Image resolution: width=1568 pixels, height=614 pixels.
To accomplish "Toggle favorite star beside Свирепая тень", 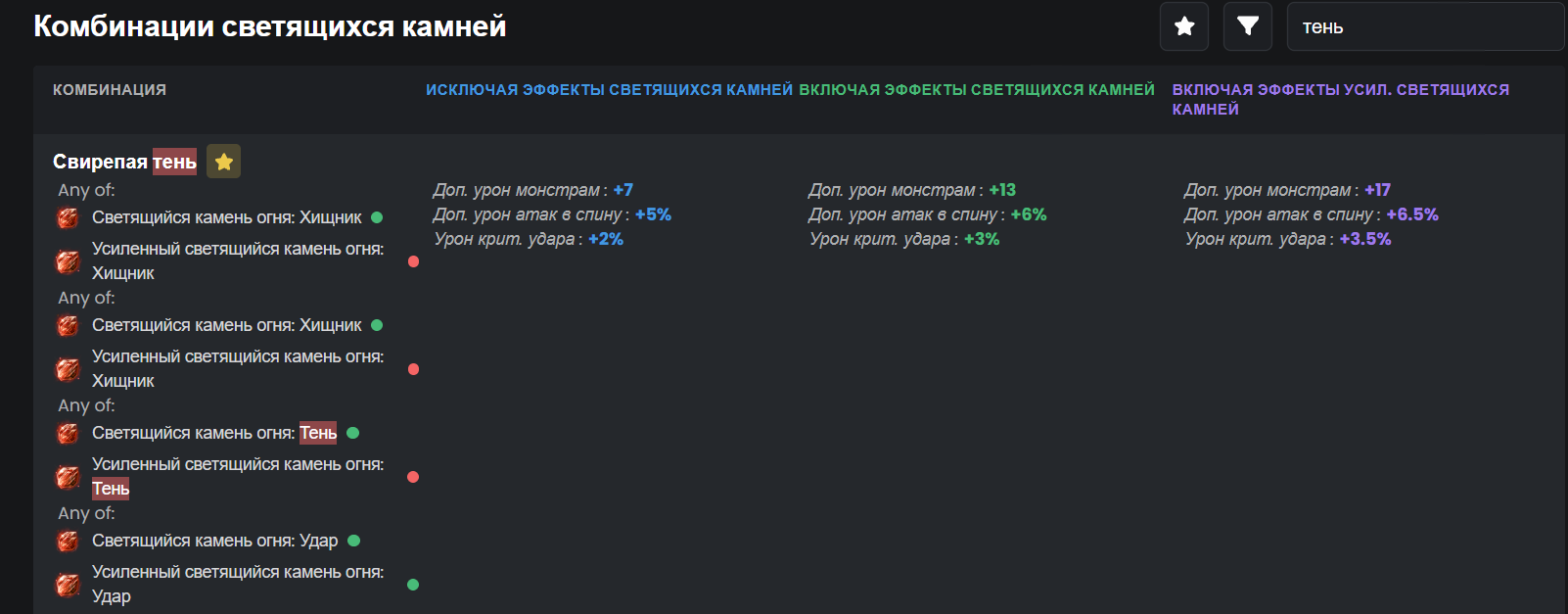I will tap(224, 162).
